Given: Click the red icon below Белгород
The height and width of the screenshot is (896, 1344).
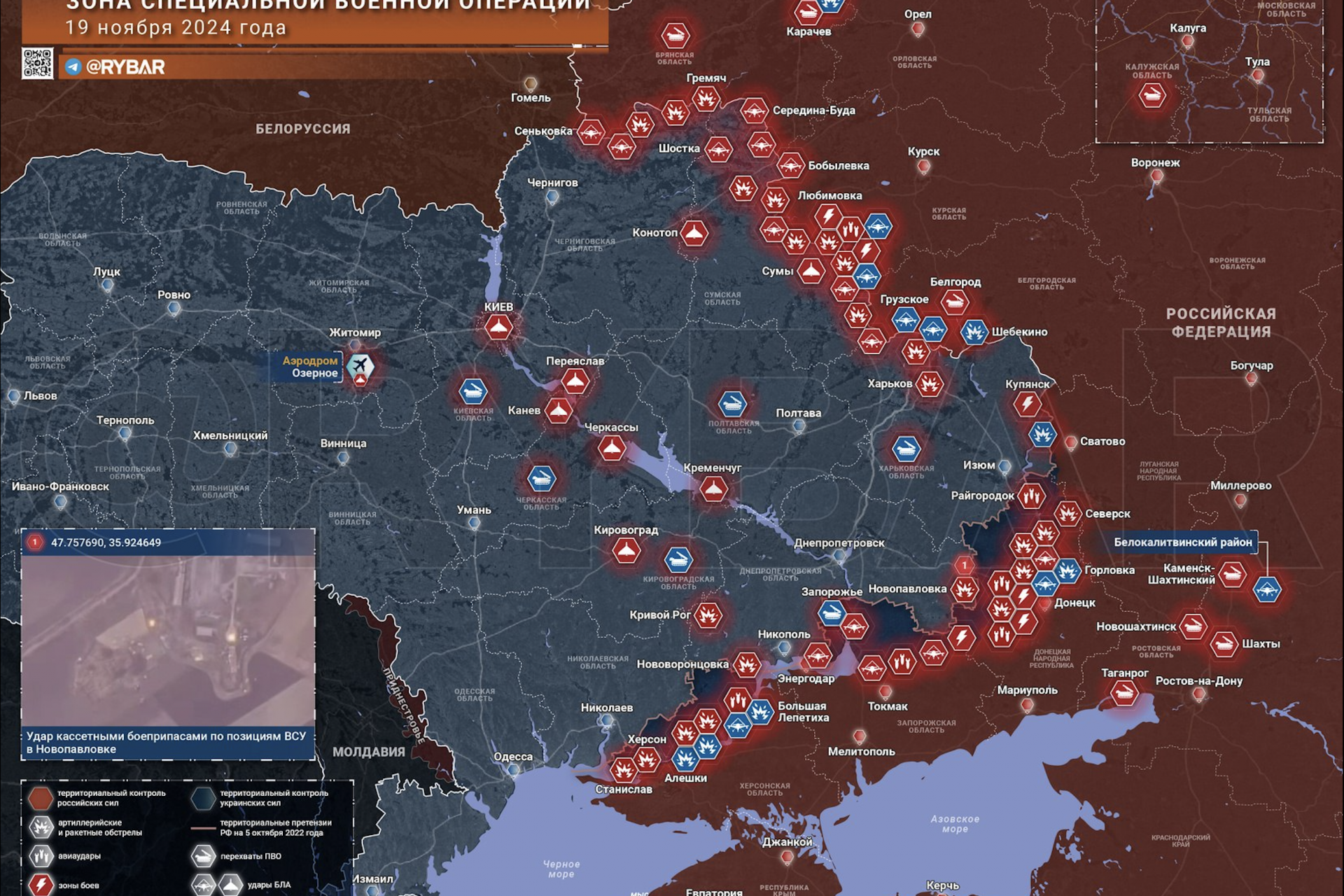Looking at the screenshot, I should [954, 303].
